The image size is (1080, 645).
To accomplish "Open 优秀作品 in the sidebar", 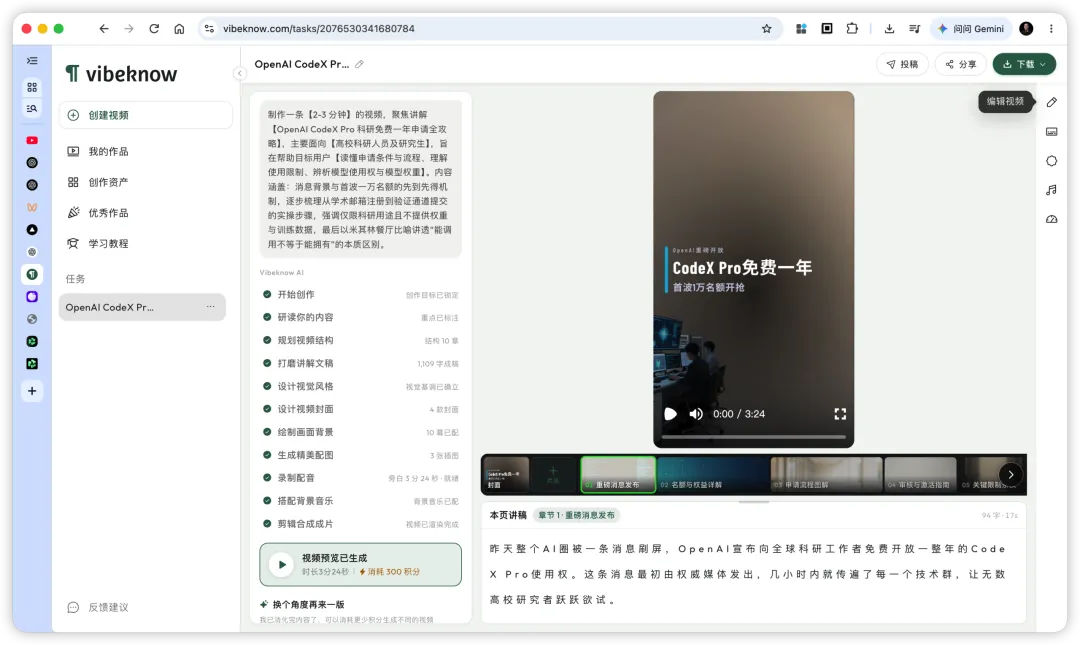I will coord(97,212).
